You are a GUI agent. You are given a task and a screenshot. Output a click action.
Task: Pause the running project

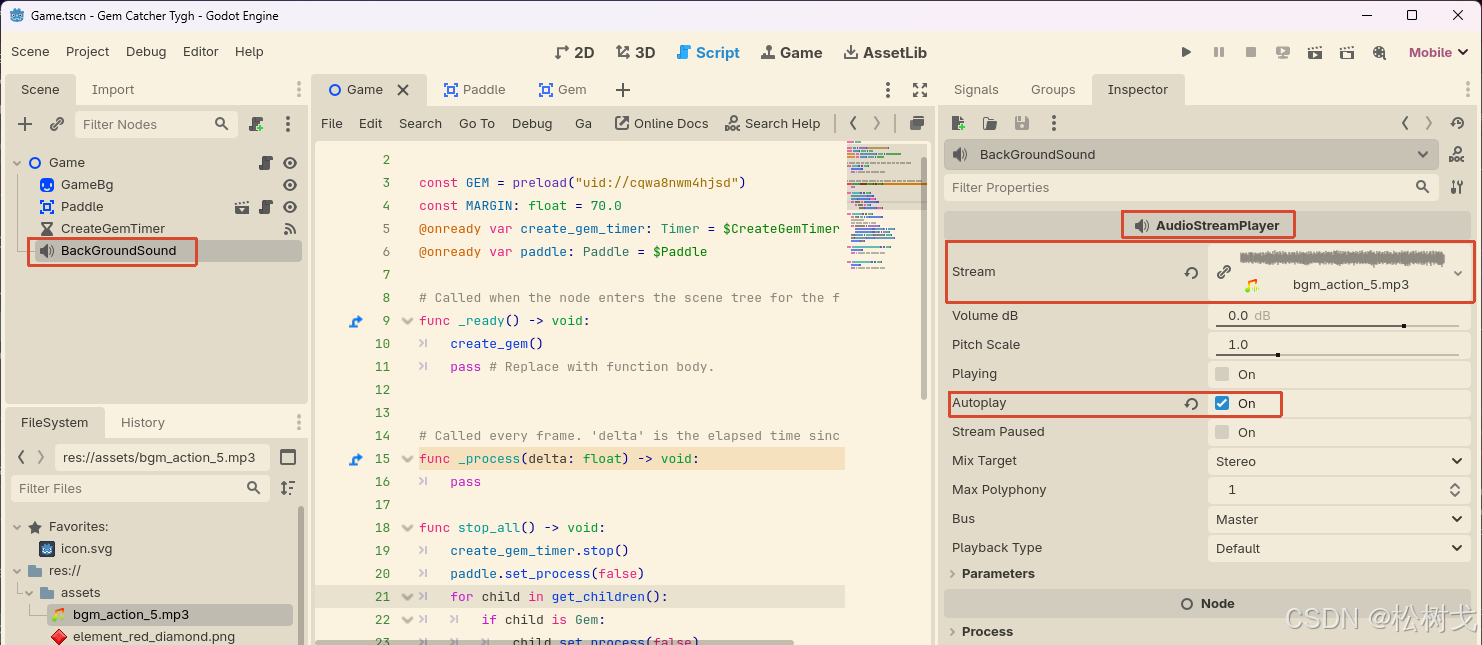1219,52
